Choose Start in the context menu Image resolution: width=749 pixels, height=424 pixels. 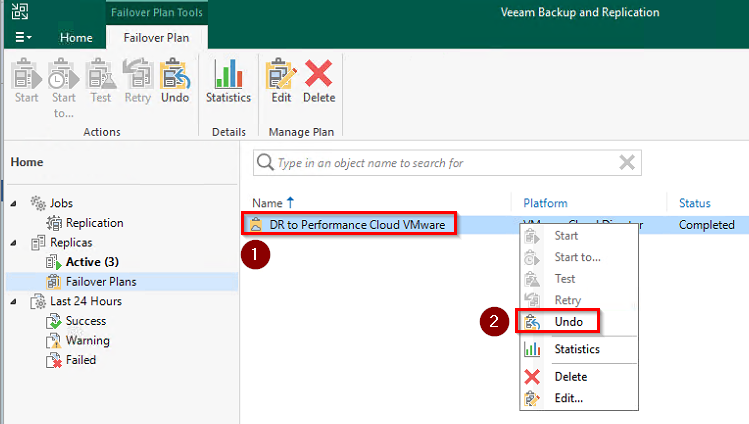pos(579,236)
